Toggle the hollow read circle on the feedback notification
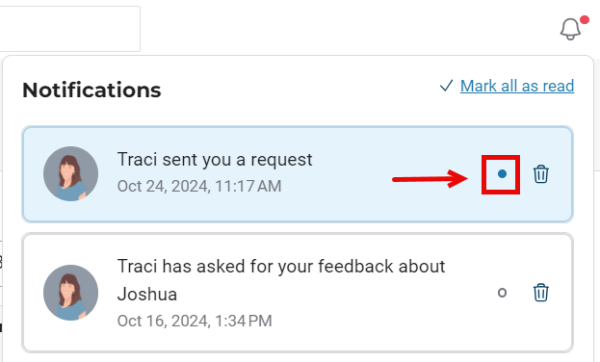 502,293
